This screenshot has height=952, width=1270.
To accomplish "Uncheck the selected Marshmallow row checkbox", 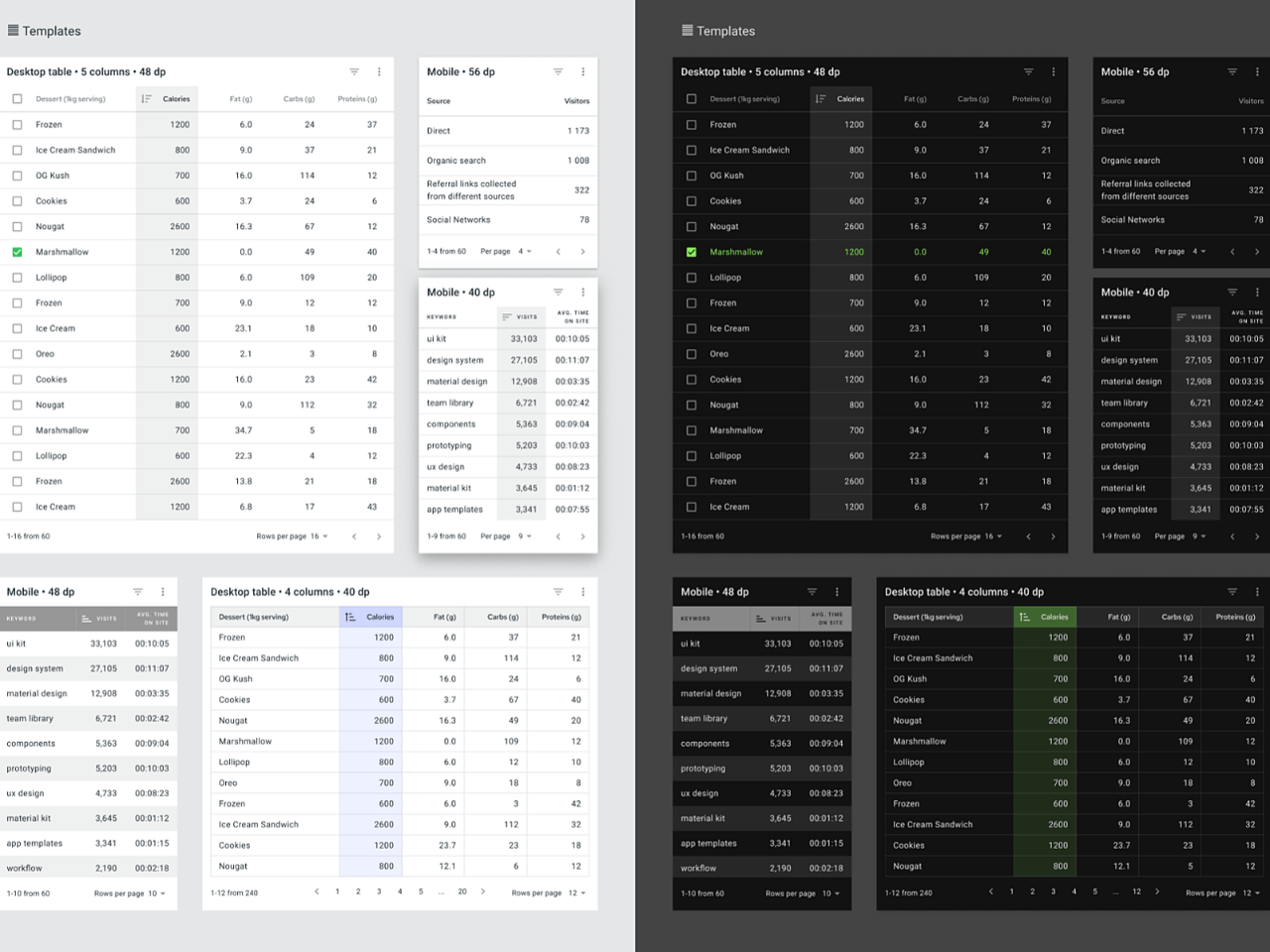I will [17, 251].
